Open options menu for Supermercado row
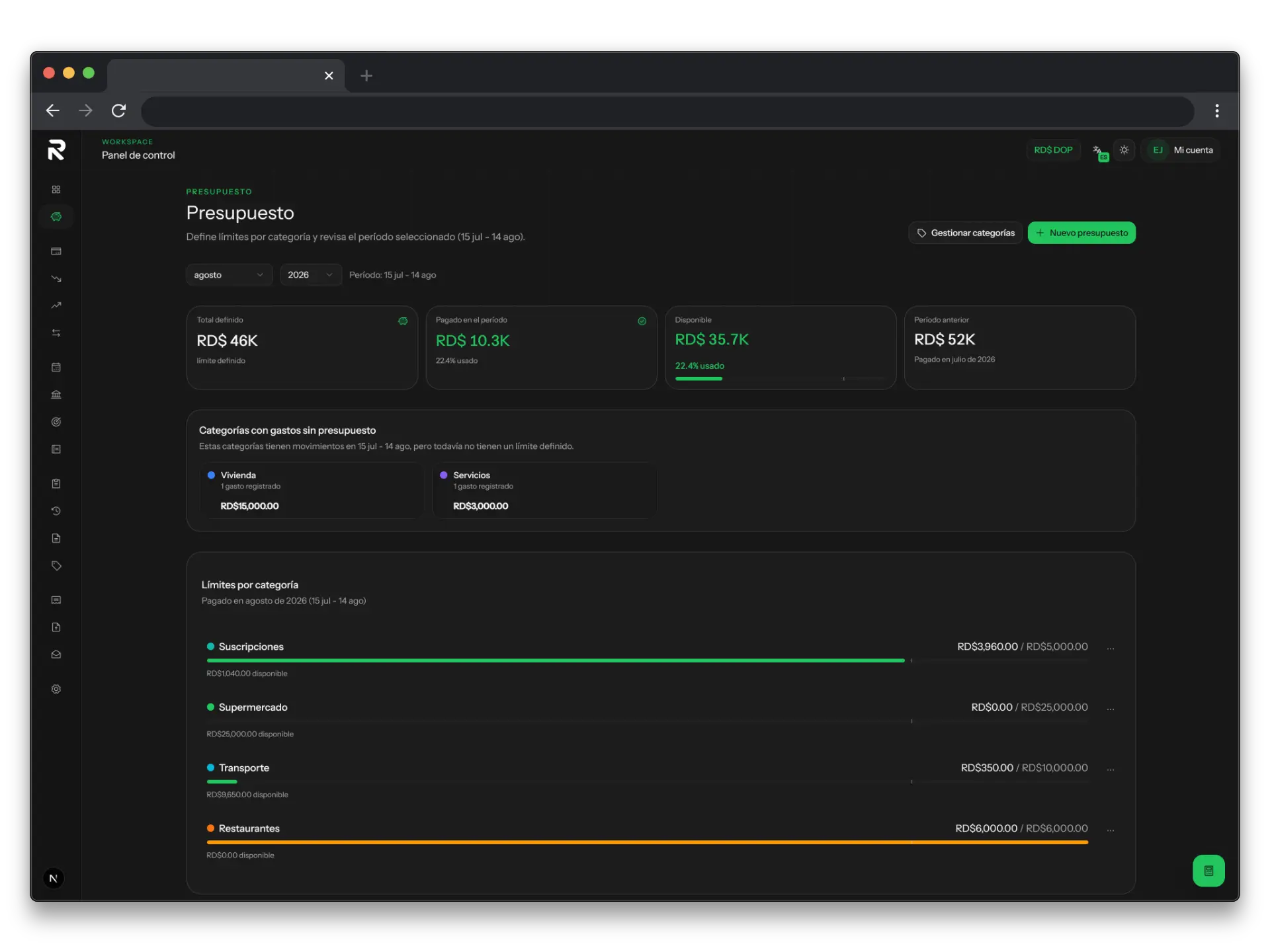This screenshot has width=1270, height=952. point(1111,708)
